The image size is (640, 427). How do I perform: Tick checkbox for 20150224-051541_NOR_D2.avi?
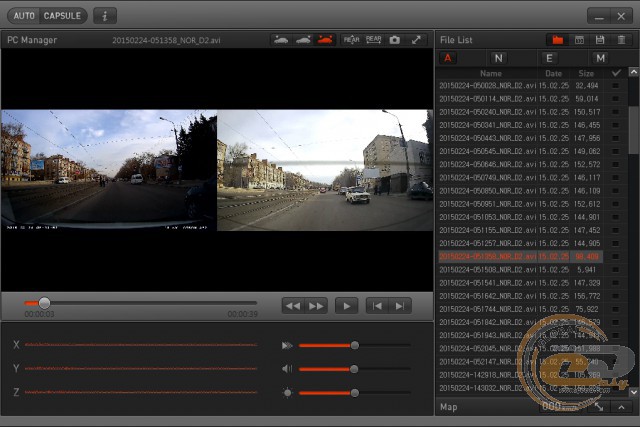coord(615,283)
